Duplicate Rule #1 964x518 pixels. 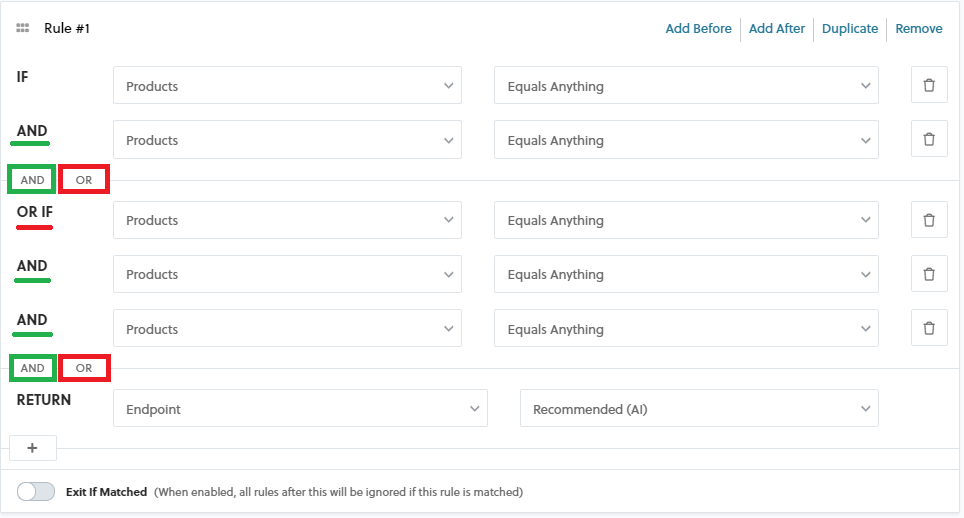(849, 29)
